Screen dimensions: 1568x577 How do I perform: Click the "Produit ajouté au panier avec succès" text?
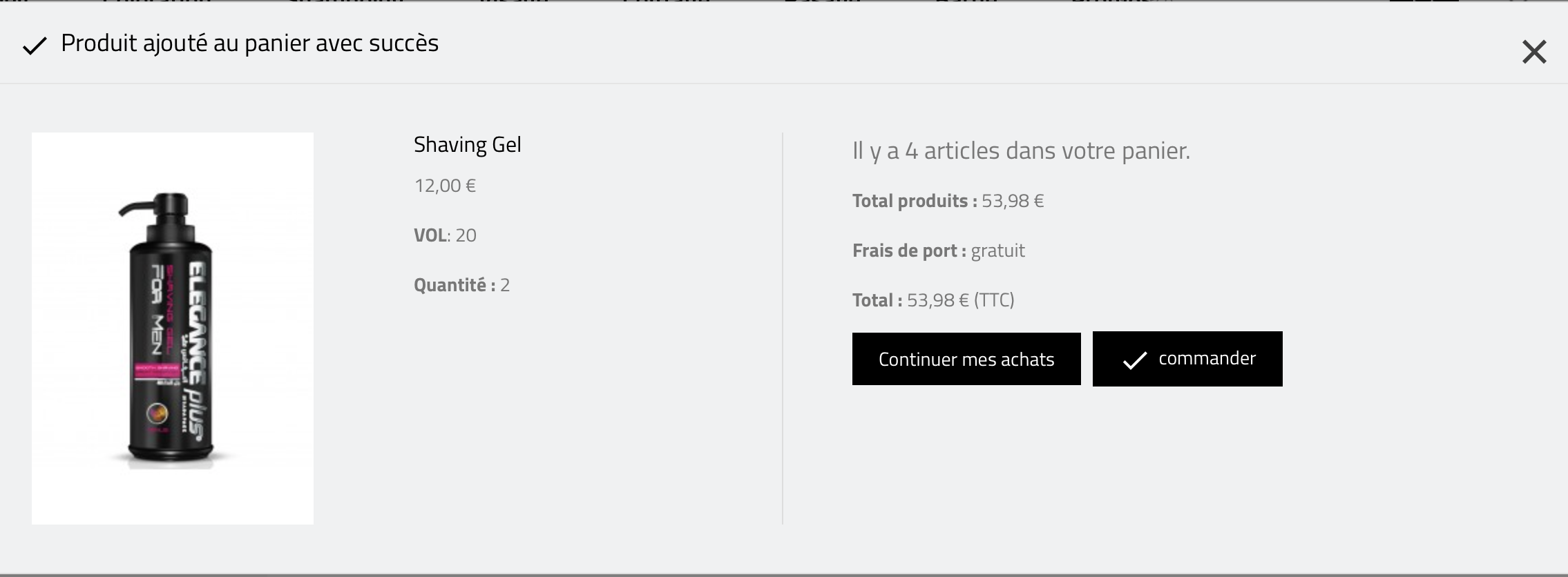point(249,43)
